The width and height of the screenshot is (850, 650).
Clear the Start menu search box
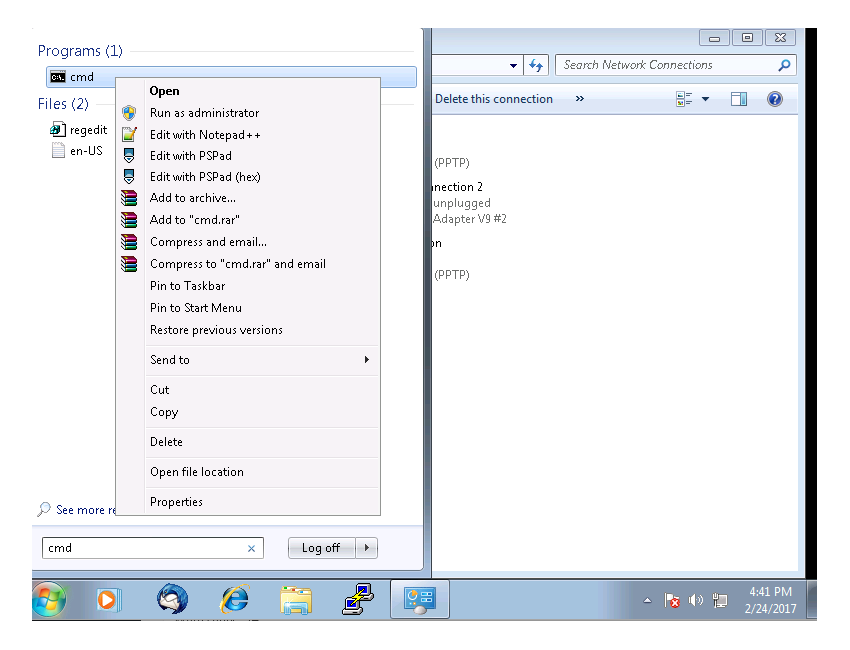[252, 549]
